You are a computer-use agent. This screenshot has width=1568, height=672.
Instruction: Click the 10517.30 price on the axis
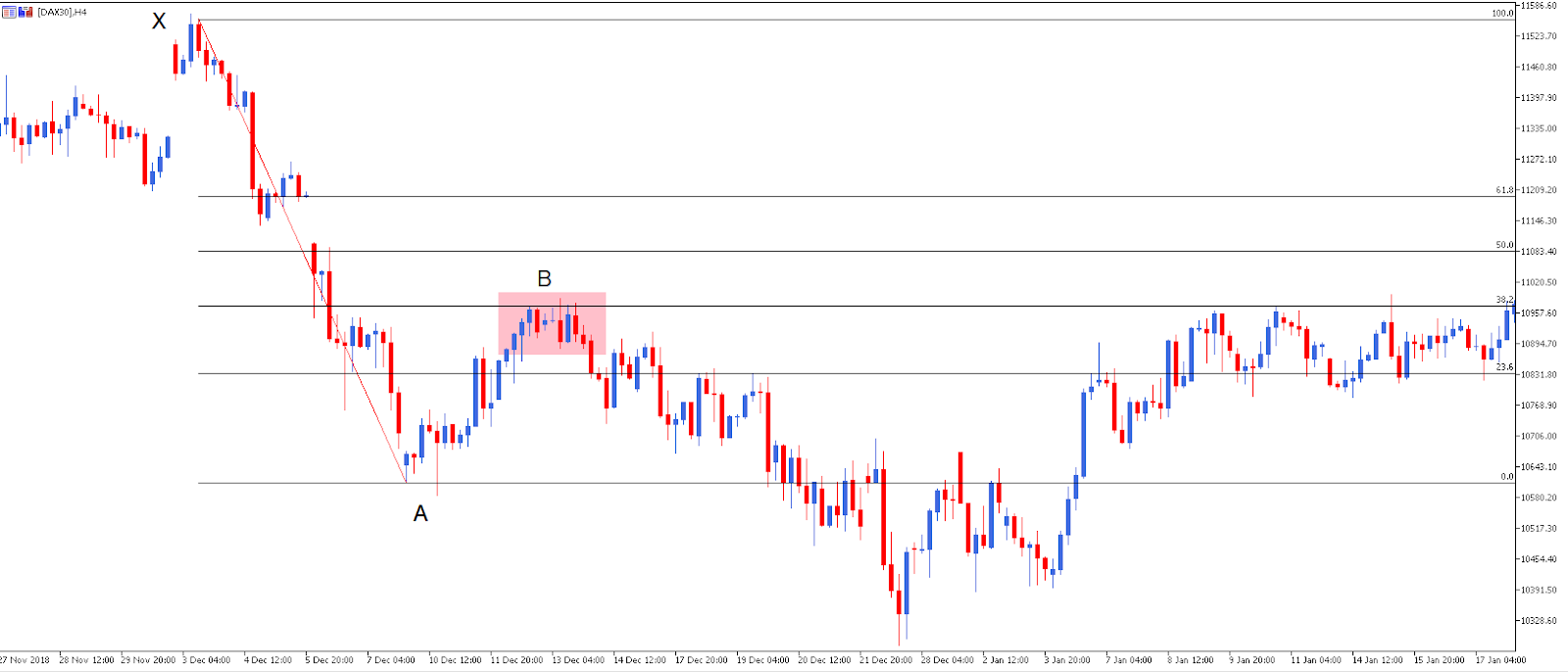coord(1539,529)
